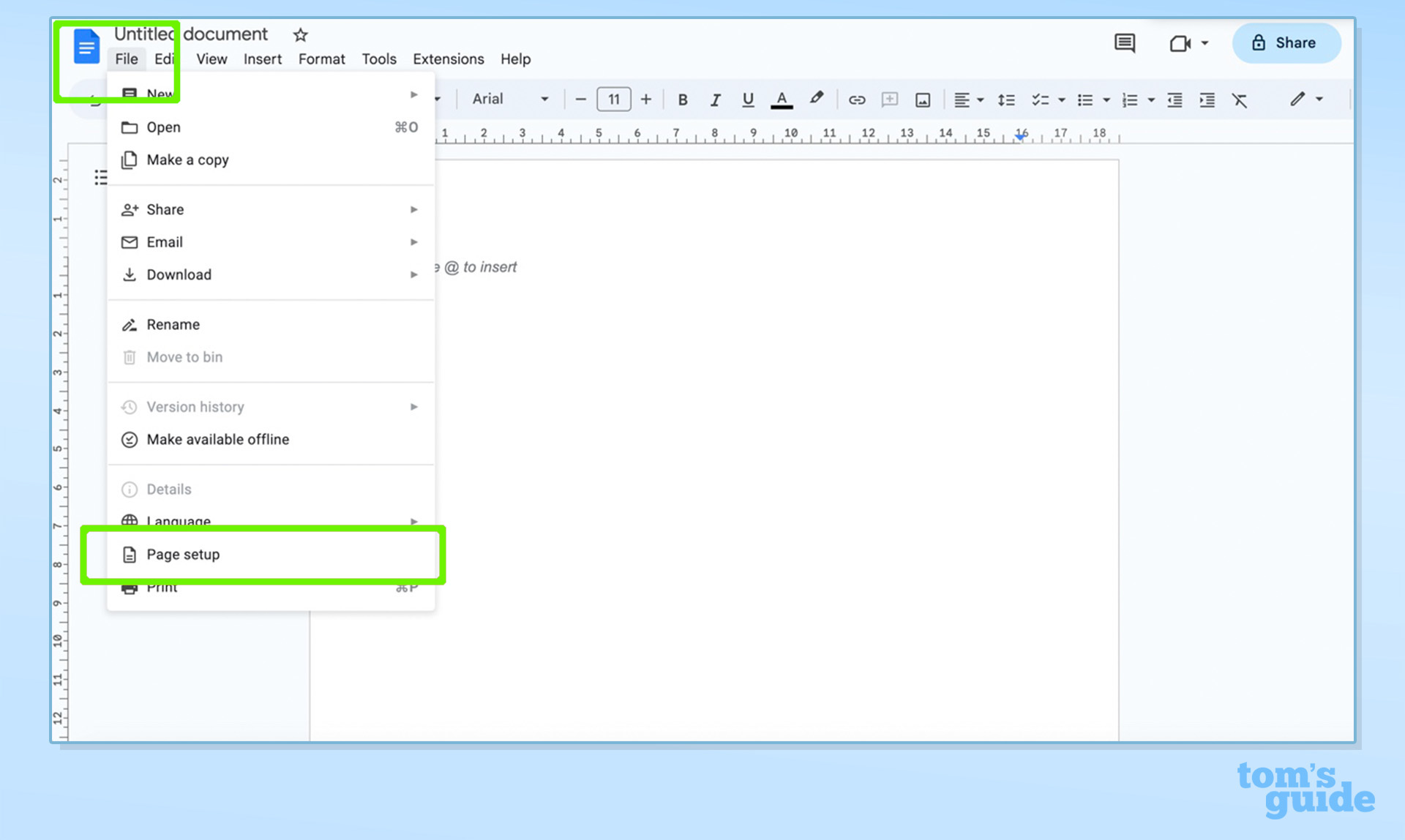Screen dimensions: 1405x840
Task: Click the File menu item
Action: [126, 58]
